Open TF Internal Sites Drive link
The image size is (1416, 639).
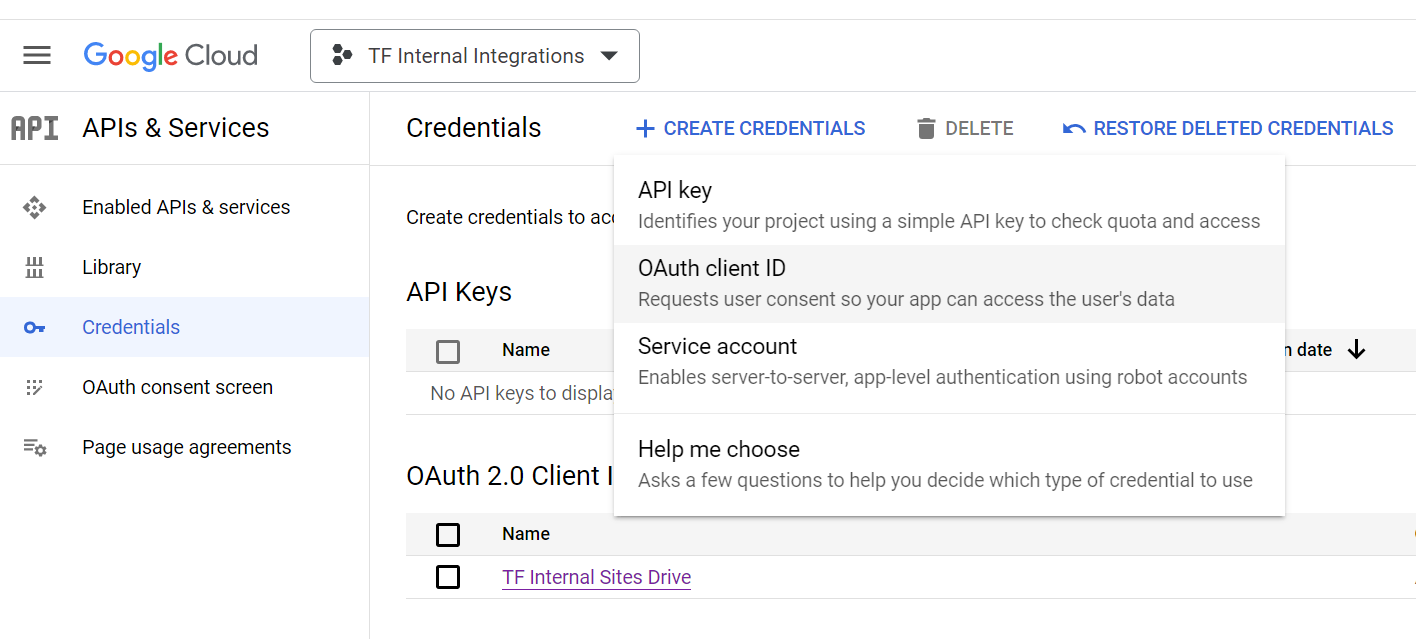(x=596, y=577)
